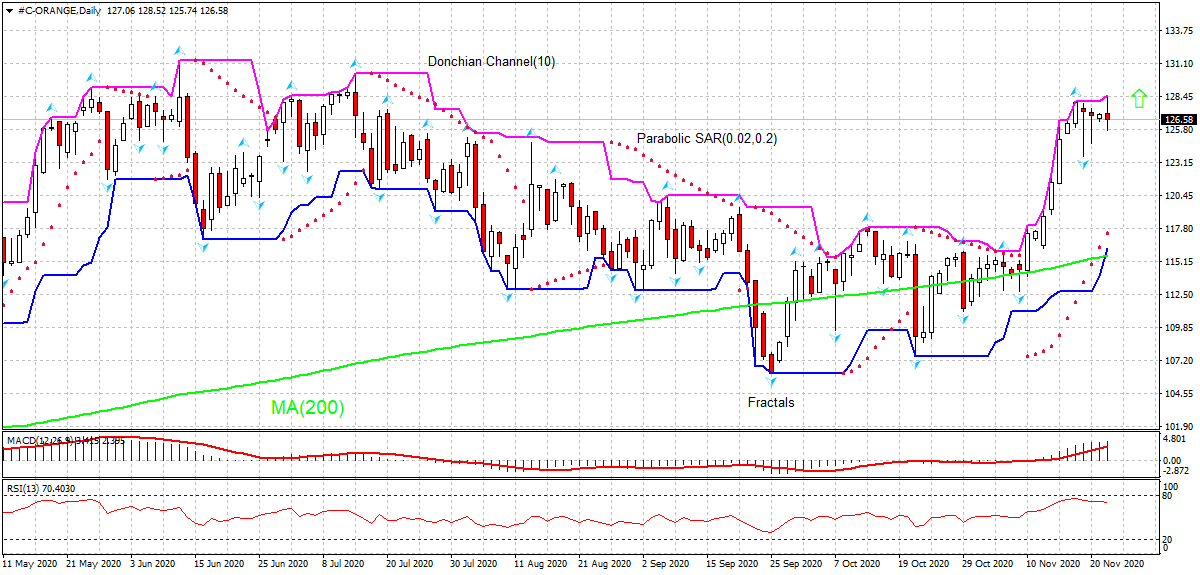
Task: Open the RSI(13) indicator label
Action: click(40, 488)
